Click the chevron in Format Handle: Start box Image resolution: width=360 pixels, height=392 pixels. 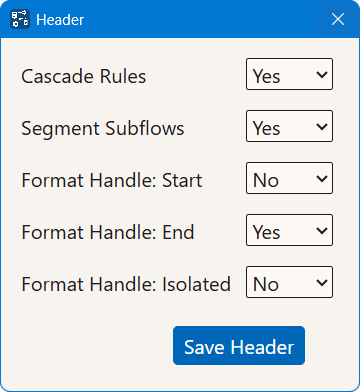[322, 178]
